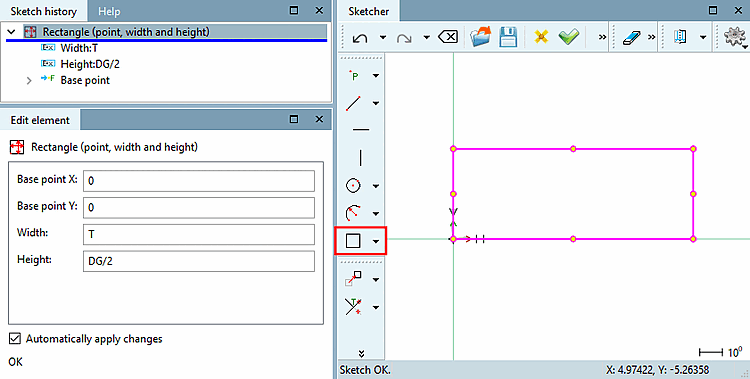Click the delete-last-element backspace icon

click(x=448, y=37)
